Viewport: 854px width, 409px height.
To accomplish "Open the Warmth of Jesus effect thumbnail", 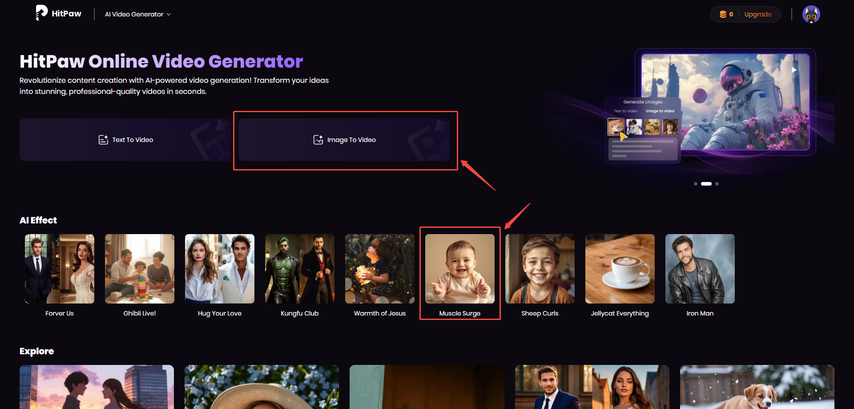I will [380, 268].
